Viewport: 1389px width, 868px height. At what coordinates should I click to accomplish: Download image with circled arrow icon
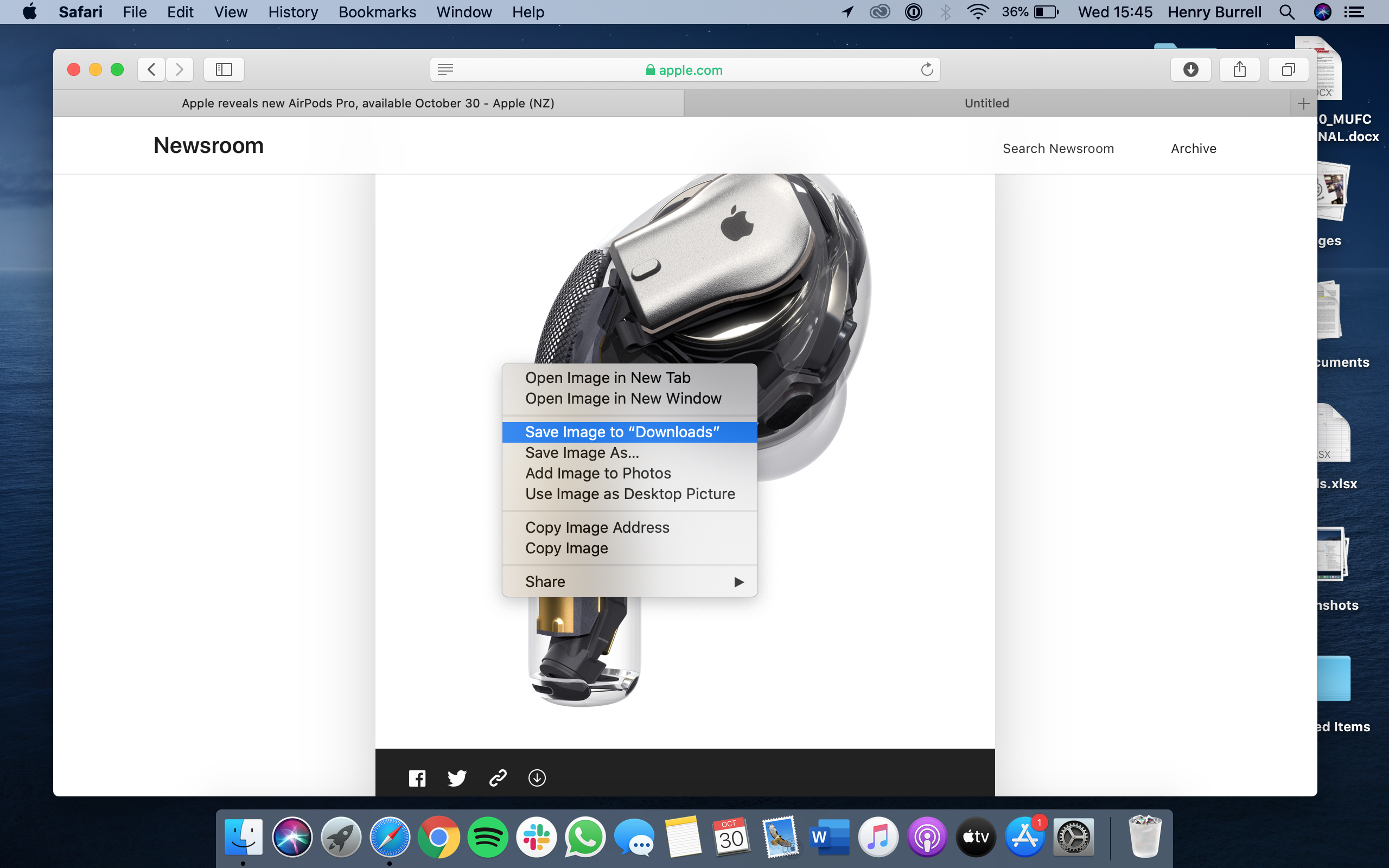coord(537,778)
